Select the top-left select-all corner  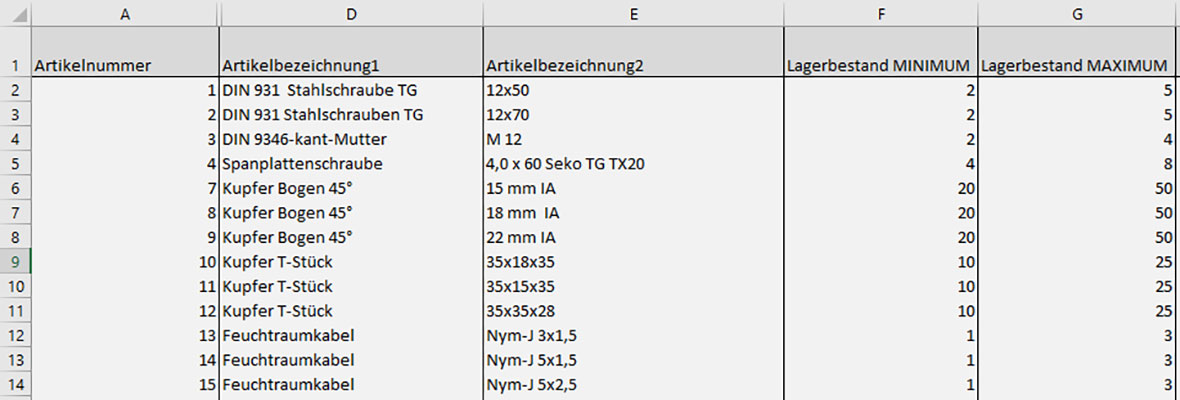point(15,13)
